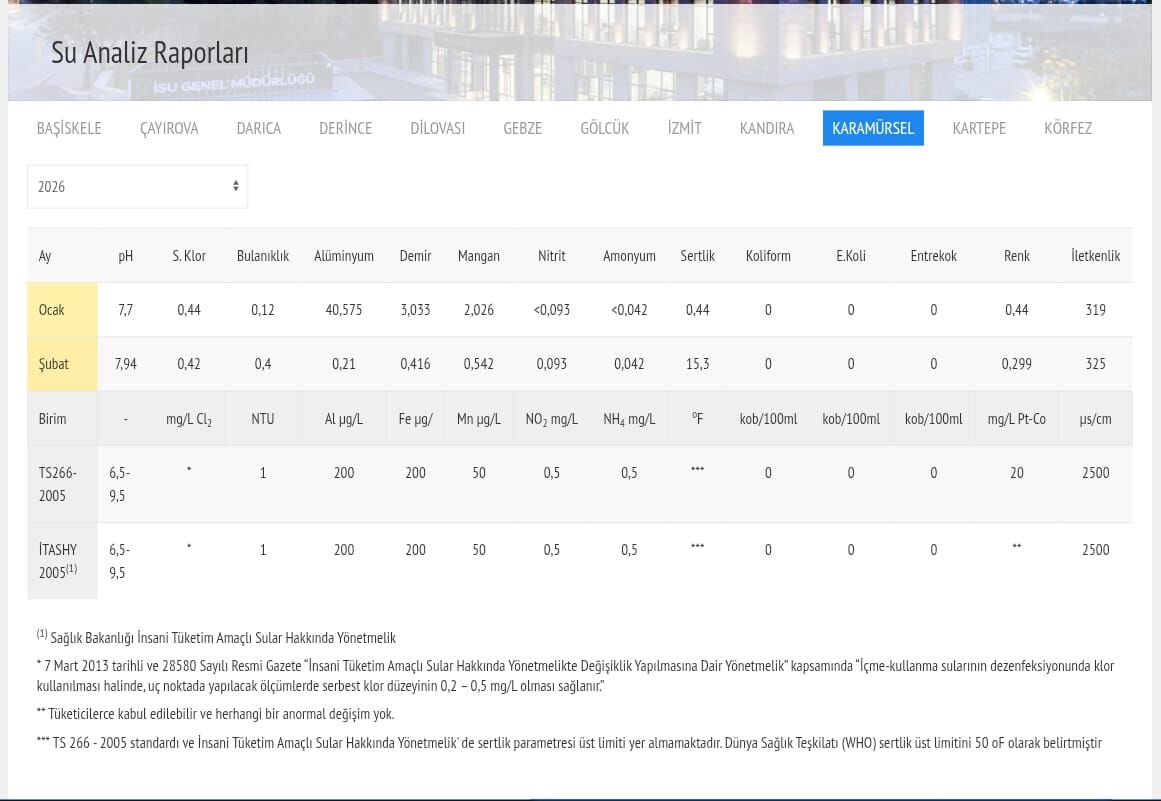This screenshot has width=1161, height=801.
Task: Select the KÖRFEZ tab
Action: pyautogui.click(x=1067, y=128)
